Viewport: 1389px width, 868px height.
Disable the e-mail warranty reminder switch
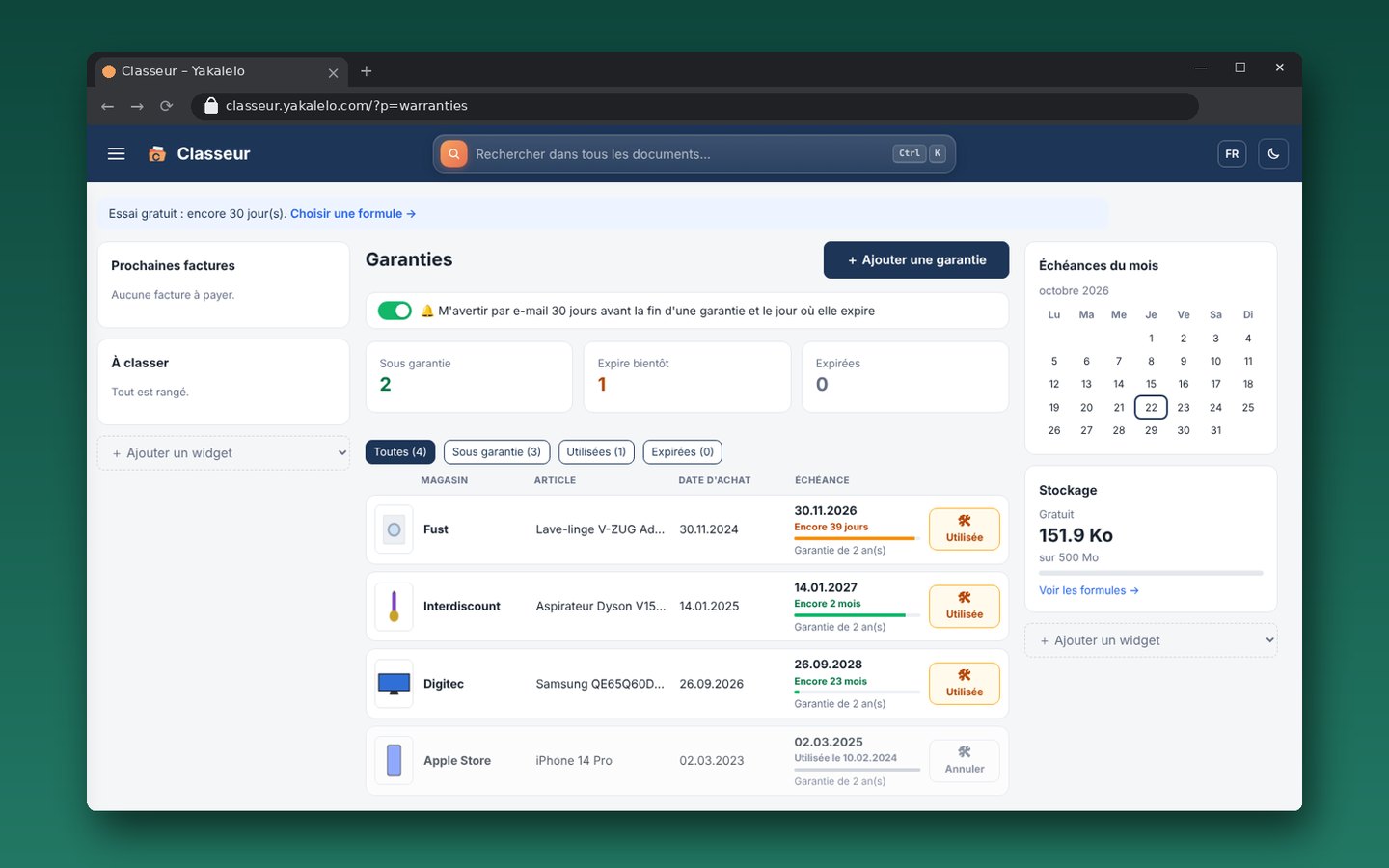[395, 311]
